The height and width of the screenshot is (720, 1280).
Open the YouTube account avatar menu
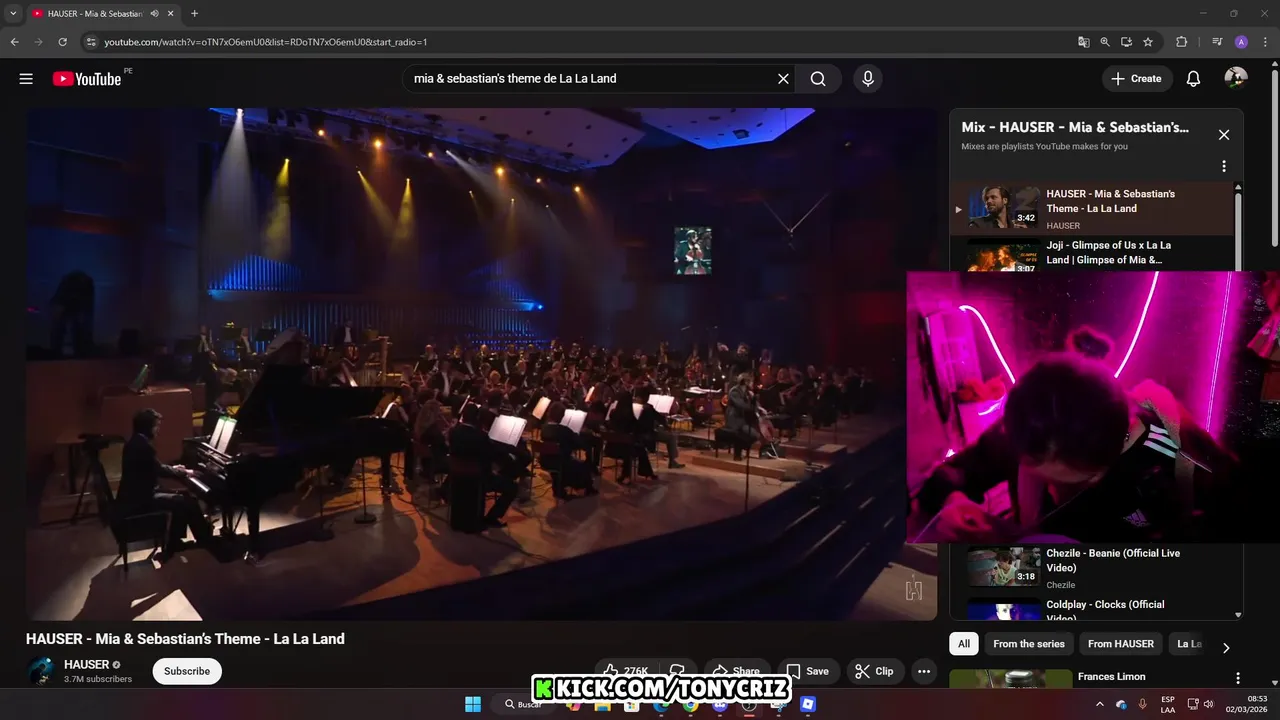pyautogui.click(x=1236, y=79)
